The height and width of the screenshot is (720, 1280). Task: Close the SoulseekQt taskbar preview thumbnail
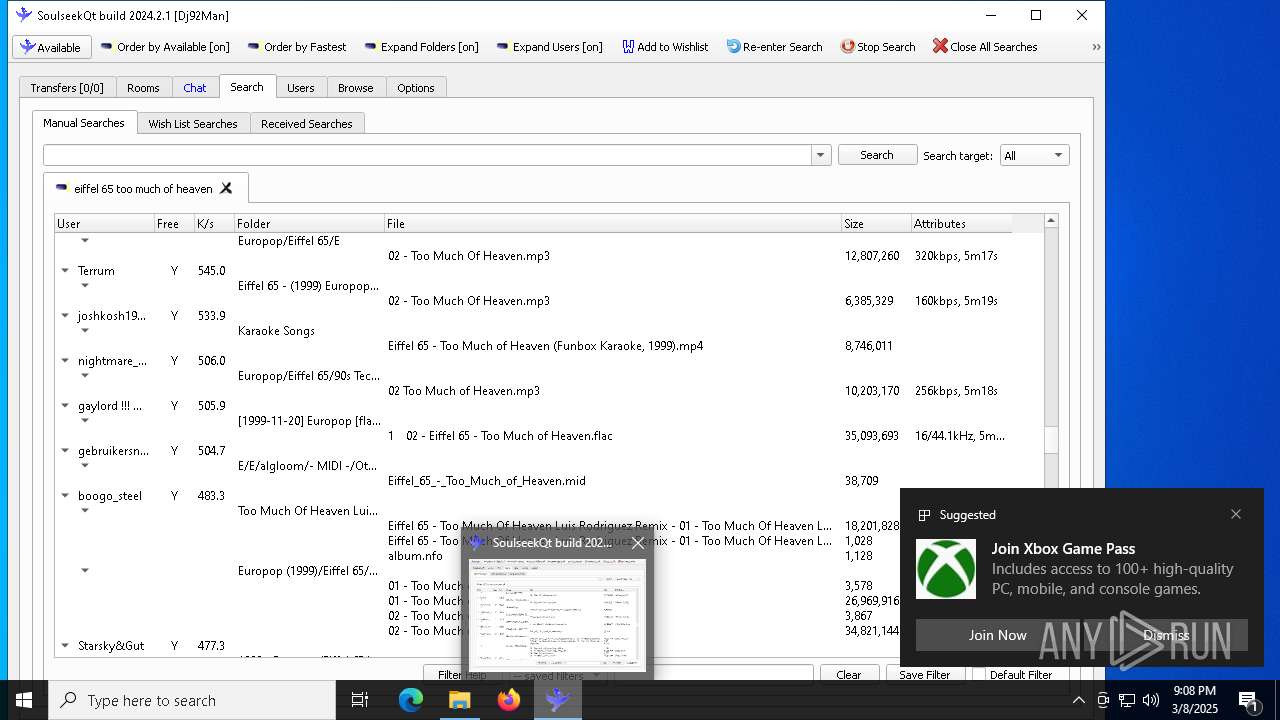coord(637,543)
